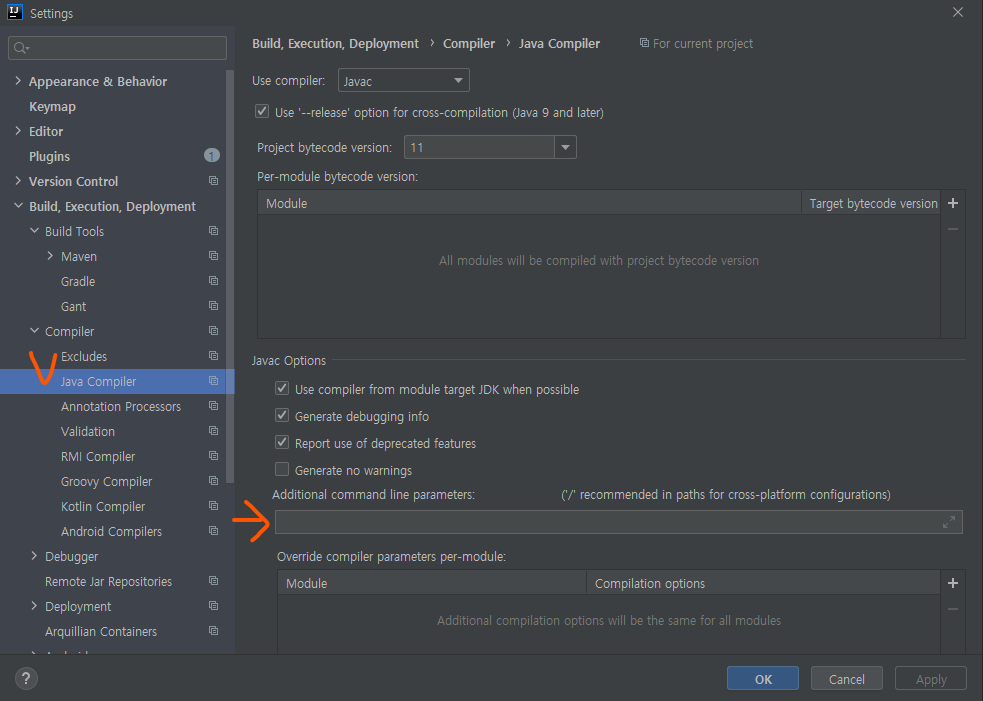Click the project-level icon beside RMI Compiler
This screenshot has height=701, width=983.
coord(213,456)
